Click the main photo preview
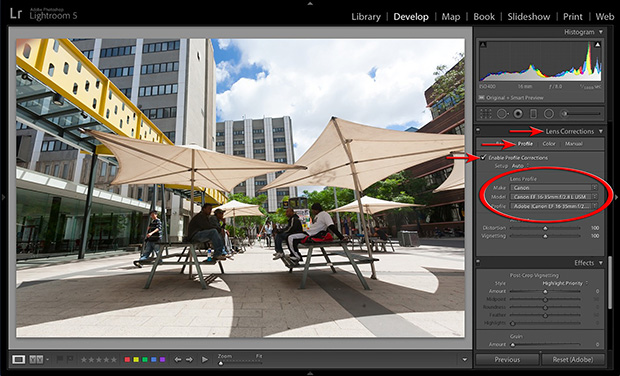620x376 pixels. point(240,188)
